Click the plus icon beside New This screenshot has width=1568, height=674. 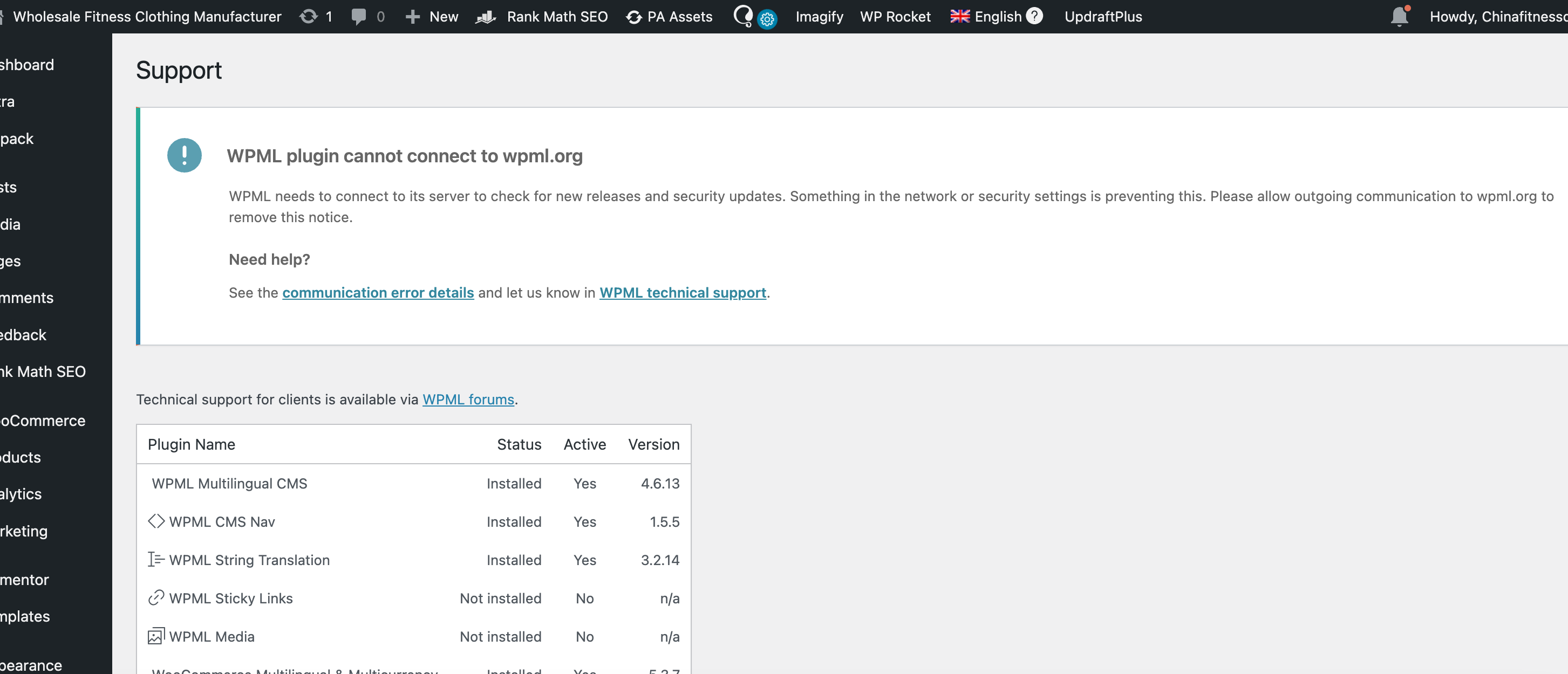[413, 16]
